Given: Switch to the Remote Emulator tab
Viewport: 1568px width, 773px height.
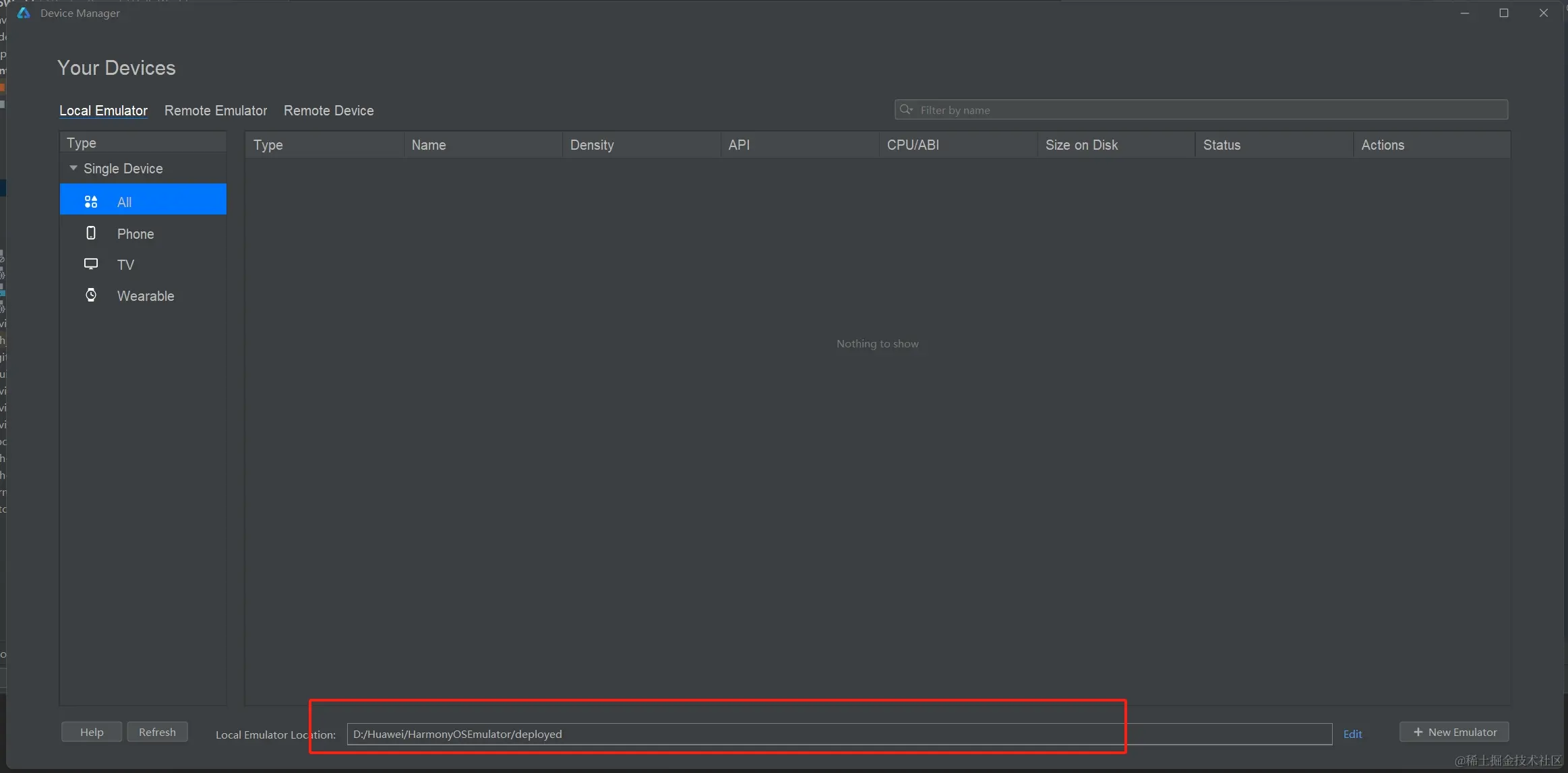Looking at the screenshot, I should click(x=216, y=111).
